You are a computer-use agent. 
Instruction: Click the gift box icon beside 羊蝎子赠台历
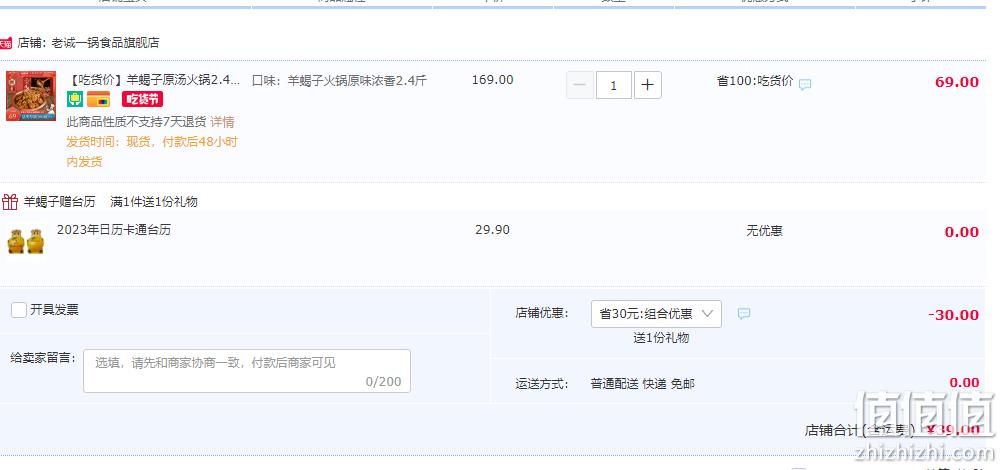click(x=10, y=202)
